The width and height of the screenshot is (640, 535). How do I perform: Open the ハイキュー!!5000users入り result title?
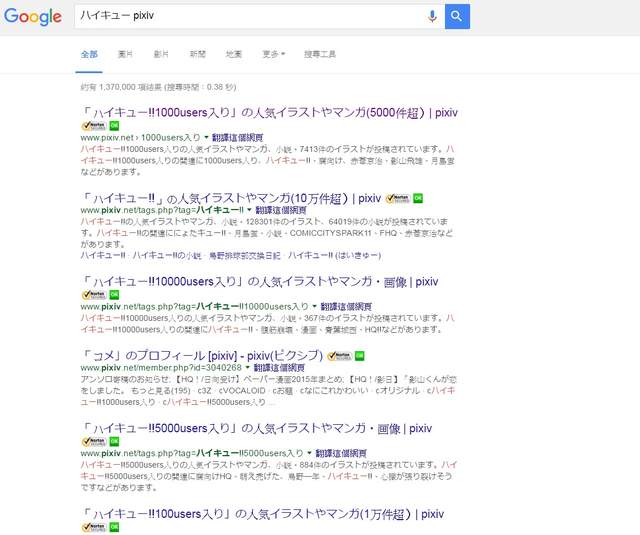click(x=256, y=428)
